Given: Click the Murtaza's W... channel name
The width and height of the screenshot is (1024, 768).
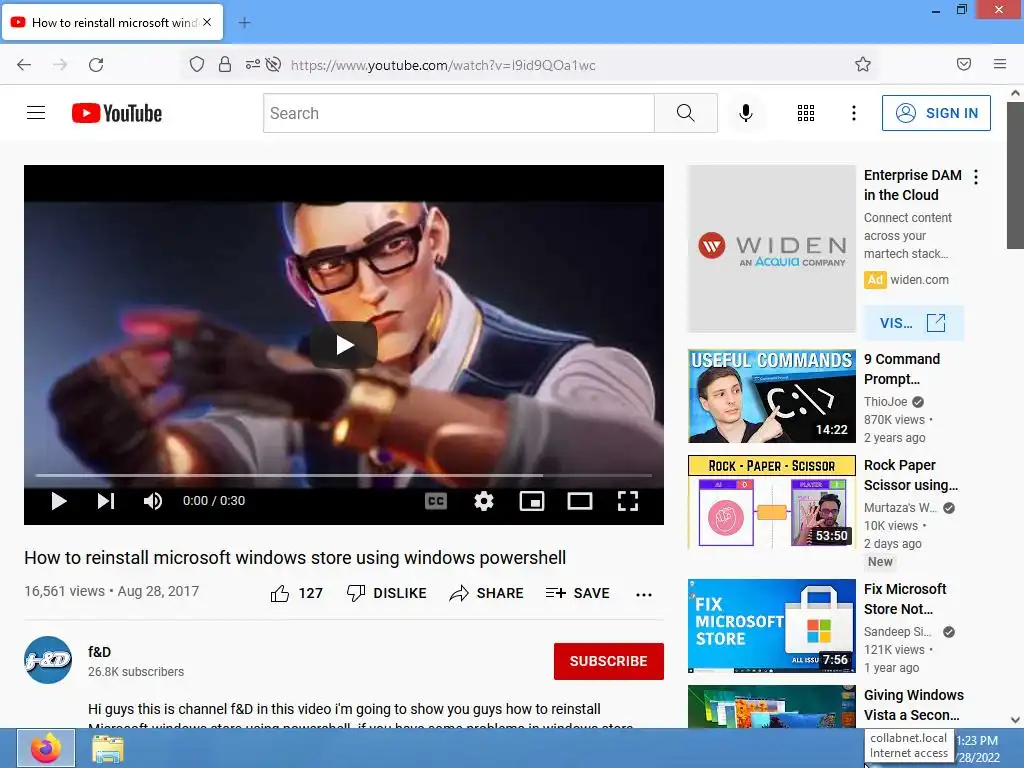Looking at the screenshot, I should [901, 507].
